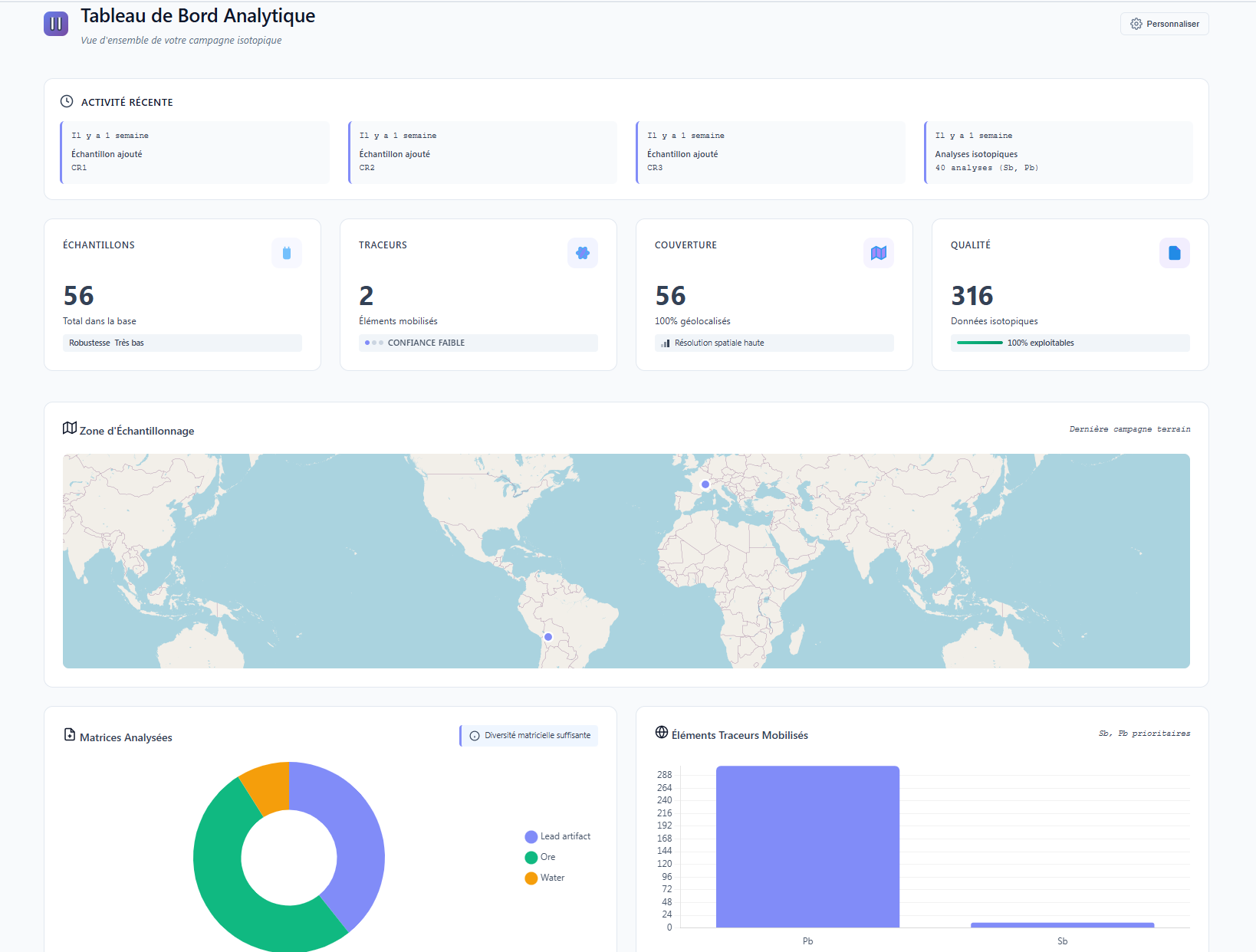The image size is (1256, 952).
Task: Open the CR2 sample activity card
Action: (x=482, y=152)
